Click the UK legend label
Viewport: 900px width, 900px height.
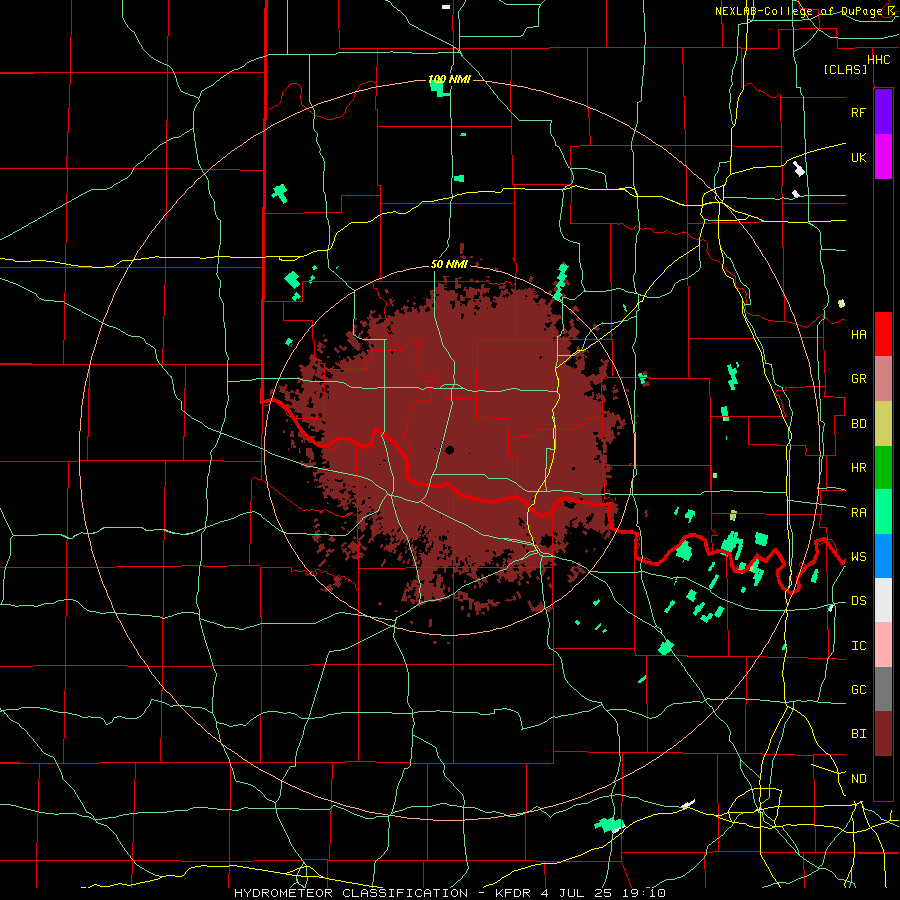[858, 157]
